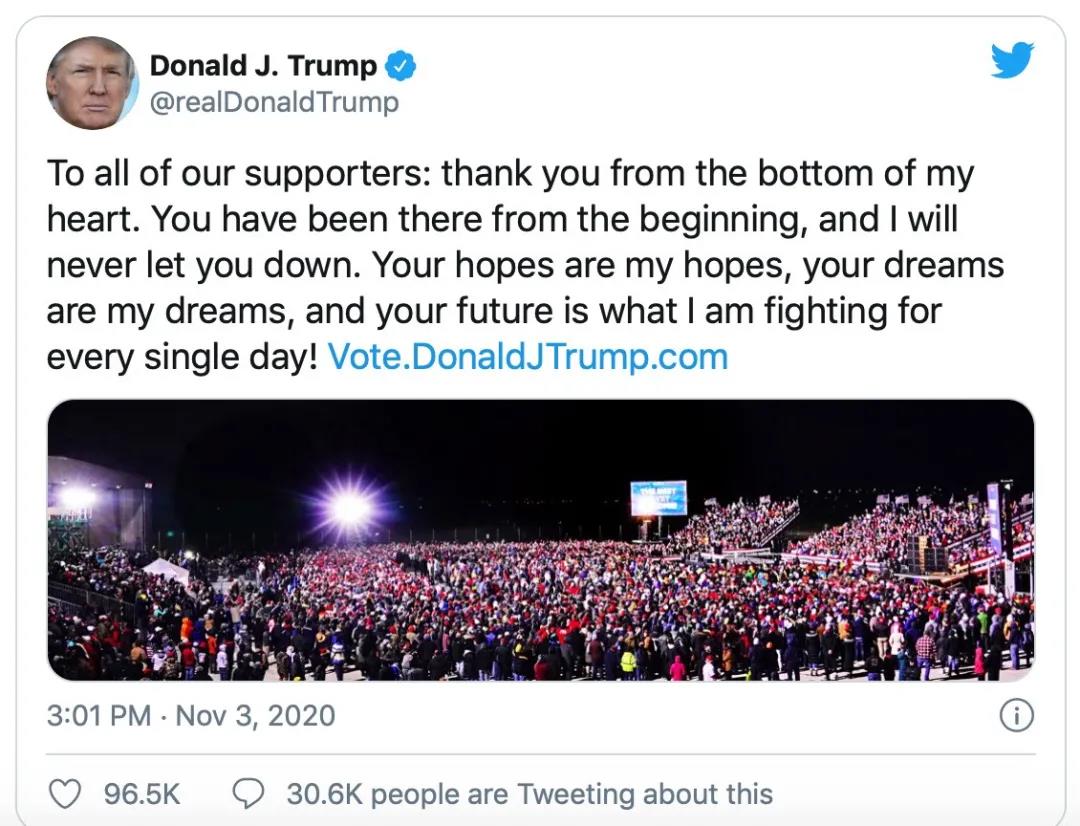Click the display name Donald J. Trump
1080x826 pixels.
[263, 66]
